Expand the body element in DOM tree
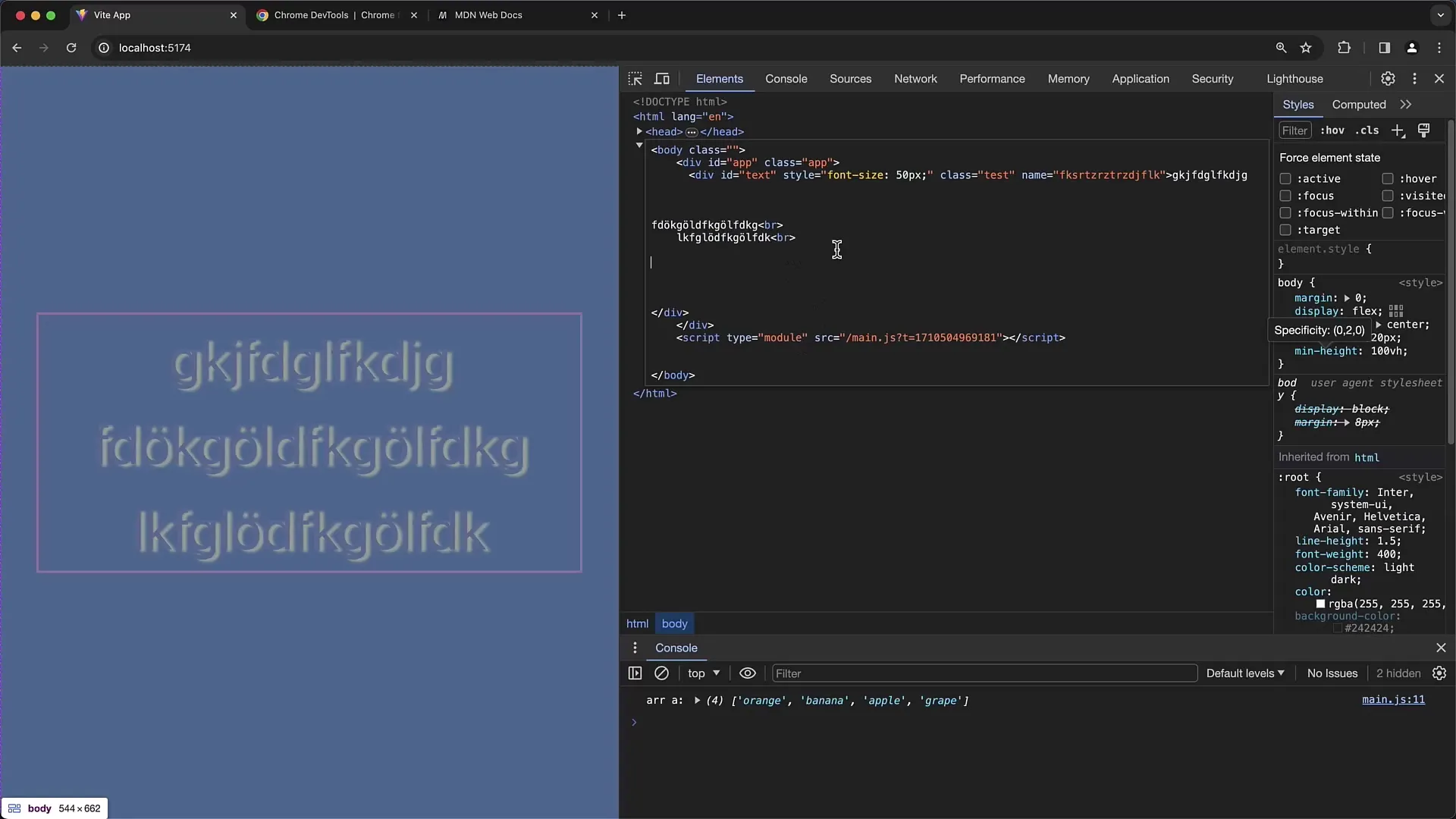 [x=638, y=149]
